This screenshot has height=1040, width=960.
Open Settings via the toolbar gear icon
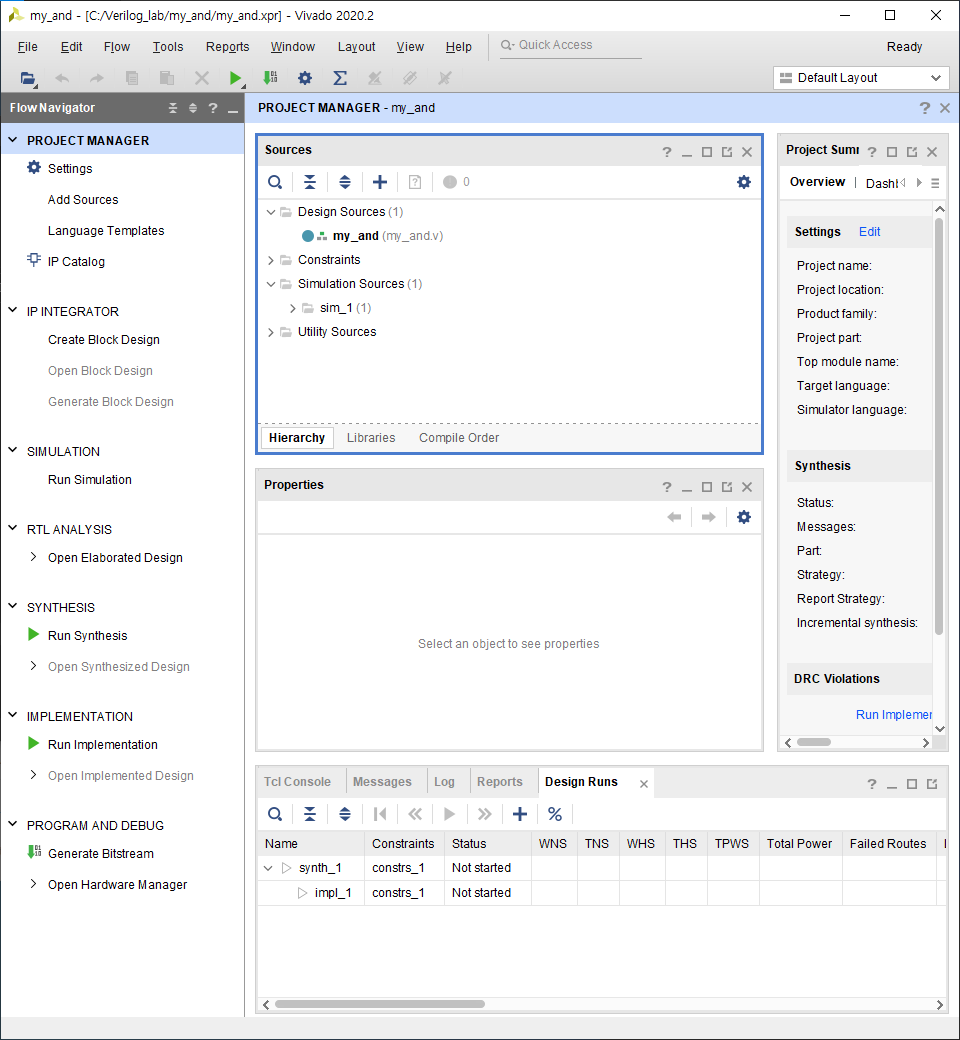click(305, 78)
